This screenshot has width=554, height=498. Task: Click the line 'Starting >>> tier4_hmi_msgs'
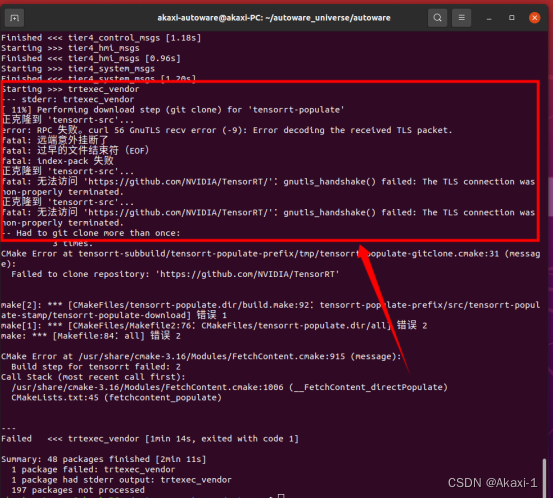point(70,48)
